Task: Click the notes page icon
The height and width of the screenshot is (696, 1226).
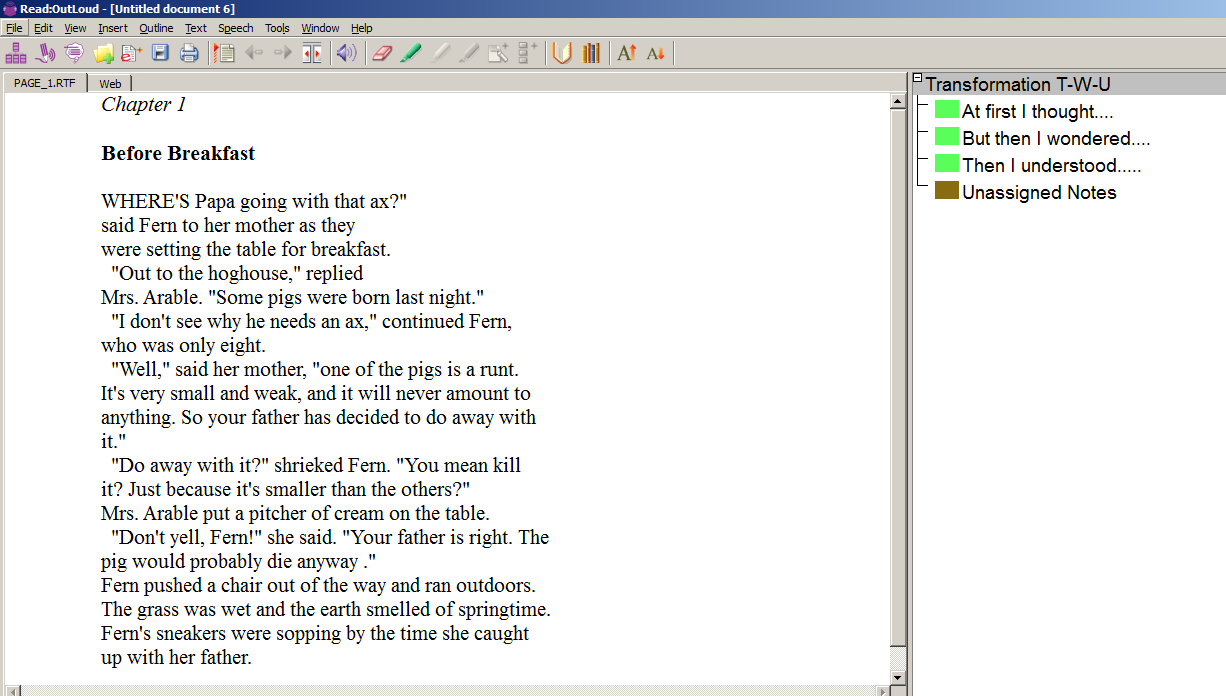Action: [x=225, y=53]
